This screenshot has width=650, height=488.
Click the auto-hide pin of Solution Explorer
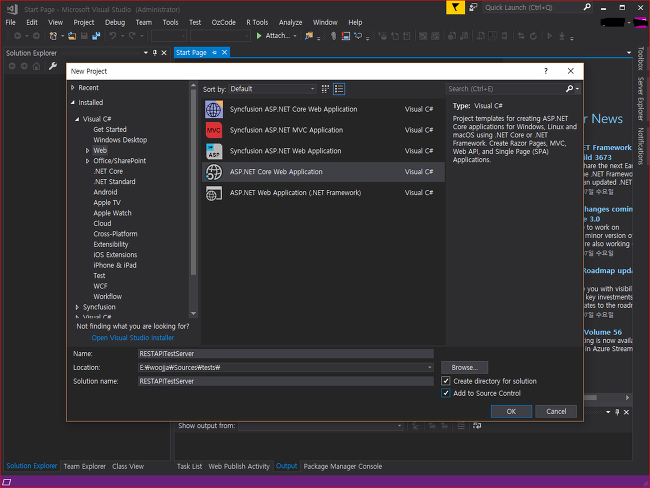pos(155,53)
